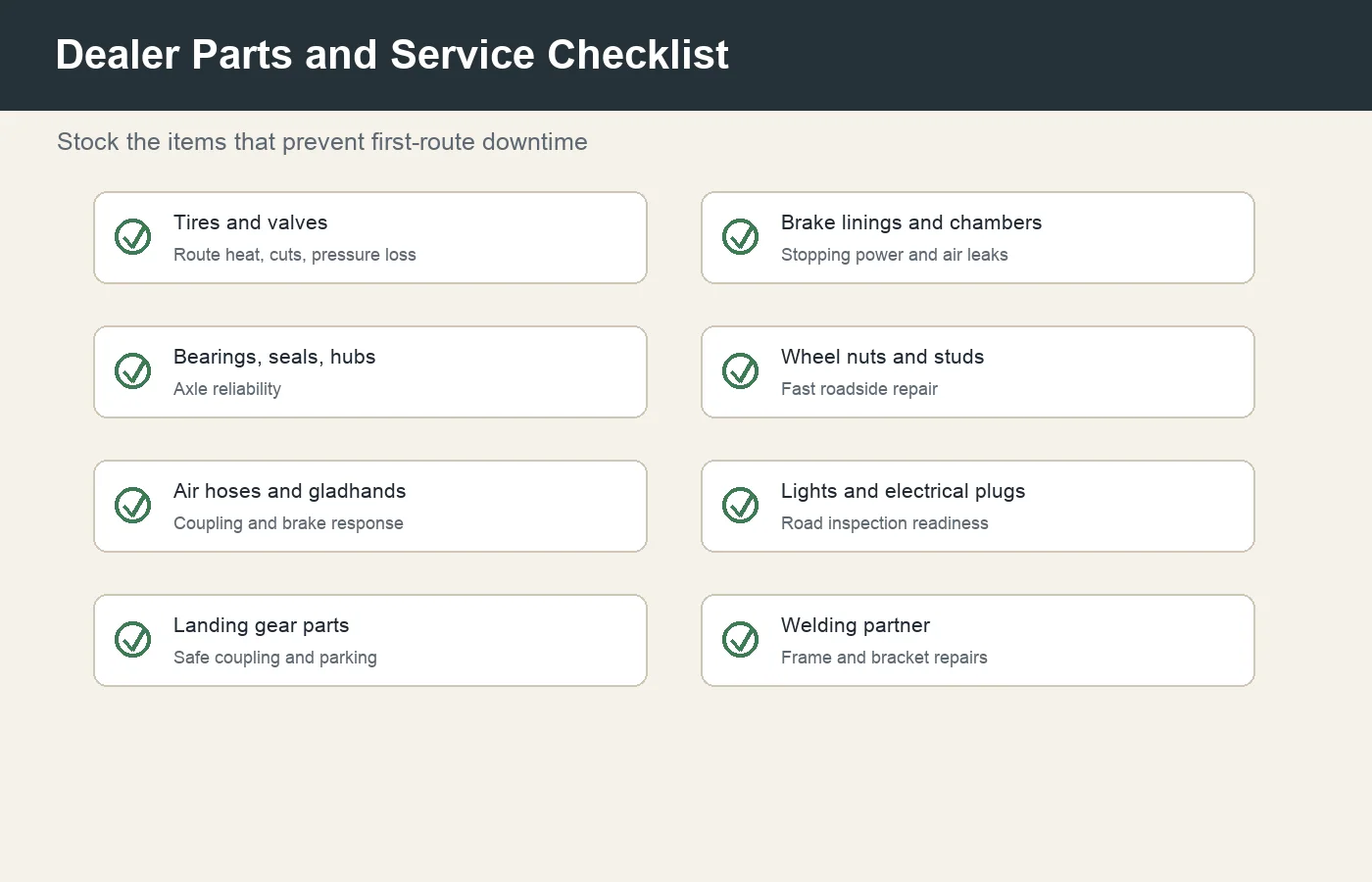1372x882 pixels.
Task: Select the 'Landing gear parts' title
Action: [262, 625]
